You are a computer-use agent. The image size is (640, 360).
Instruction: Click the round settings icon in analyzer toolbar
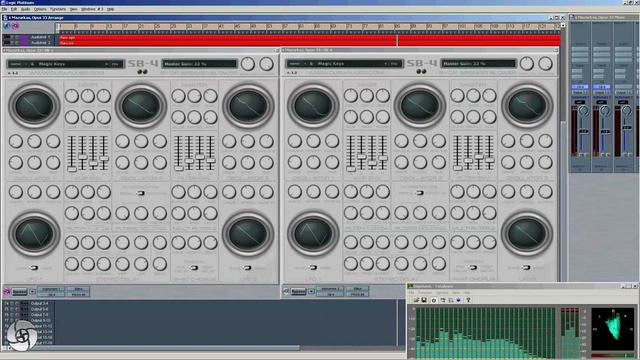(433, 300)
